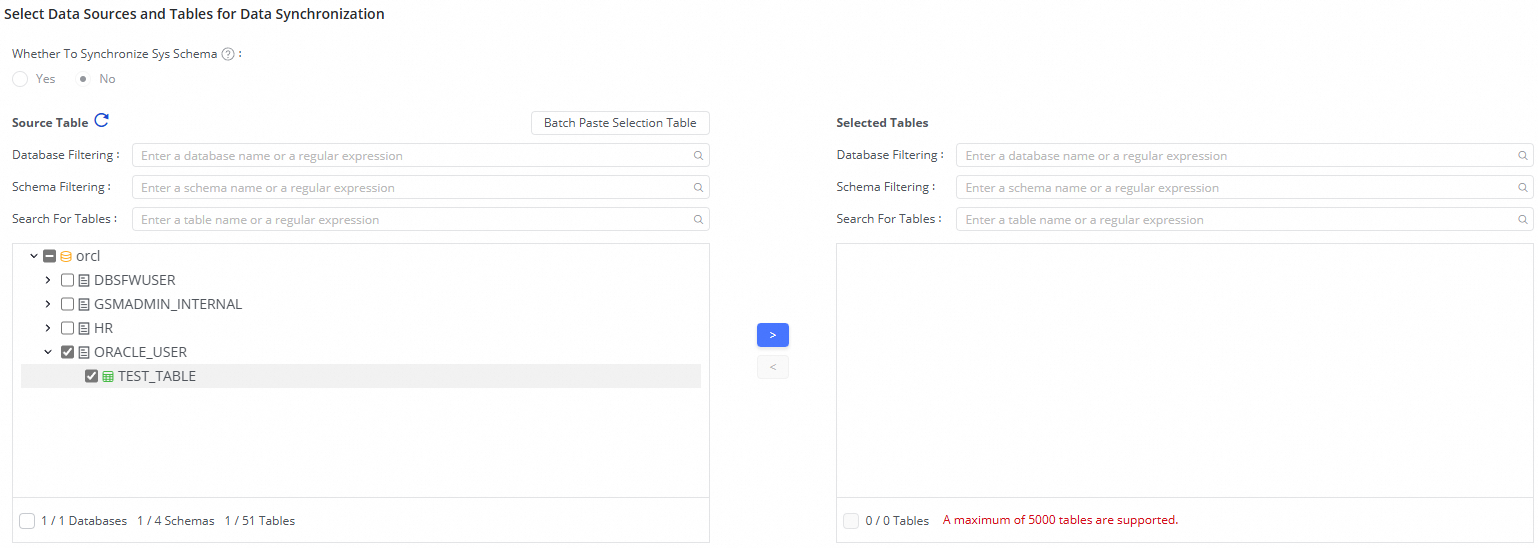Click Batch Paste Selection Table button
The height and width of the screenshot is (548, 1538).
(x=620, y=123)
